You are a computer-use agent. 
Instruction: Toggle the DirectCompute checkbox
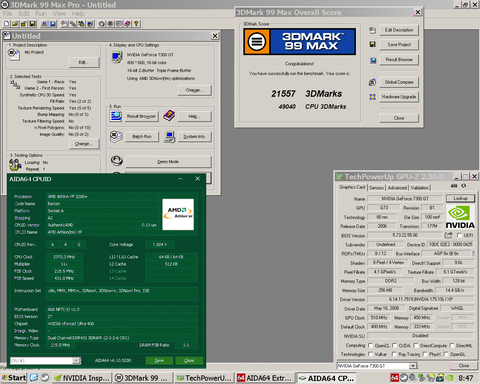[416, 345]
